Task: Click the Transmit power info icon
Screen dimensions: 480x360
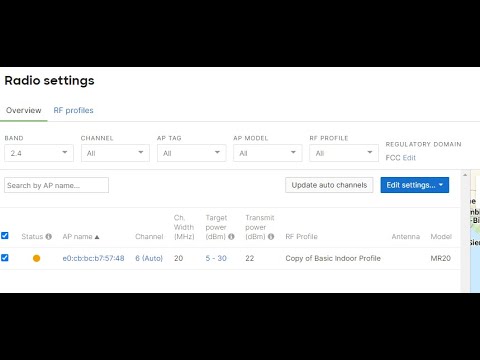Action: (271, 237)
